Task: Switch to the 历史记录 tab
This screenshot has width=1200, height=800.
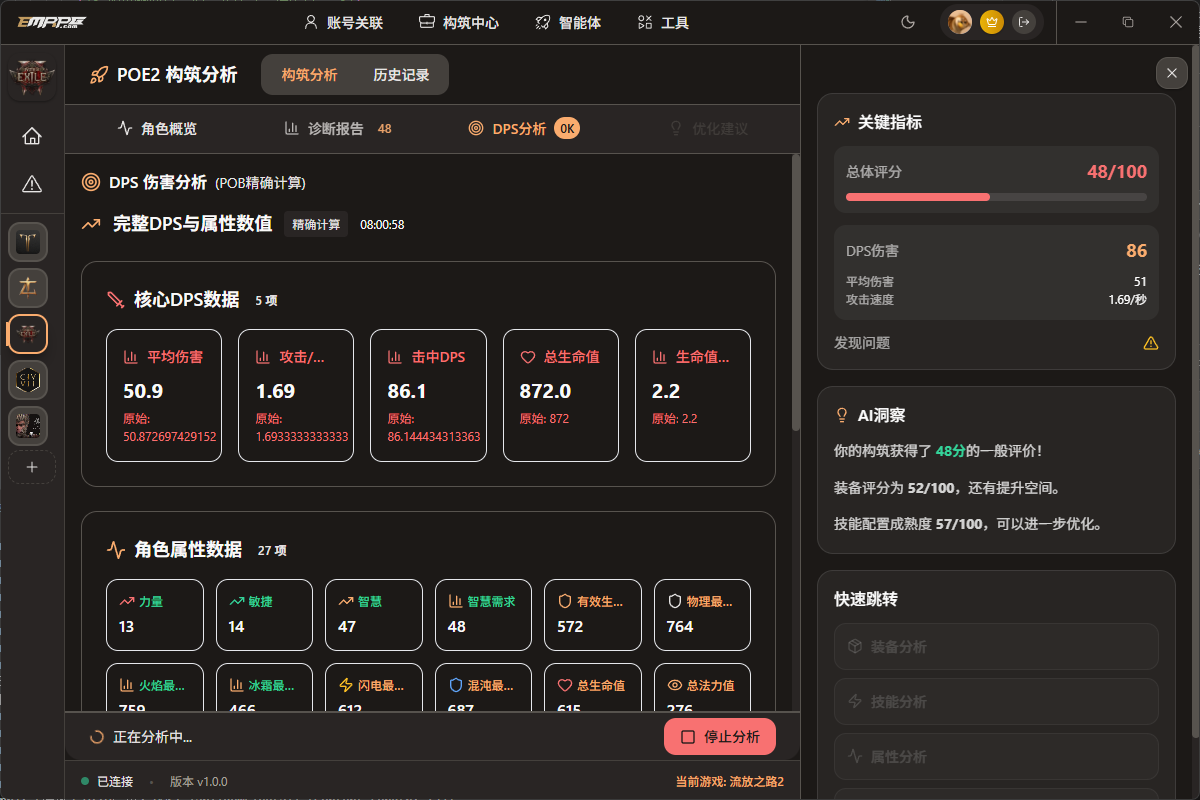Action: 402,74
